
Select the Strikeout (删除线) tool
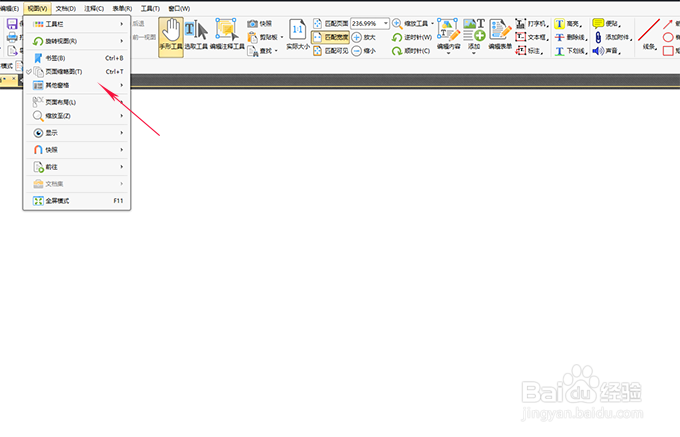tap(571, 37)
